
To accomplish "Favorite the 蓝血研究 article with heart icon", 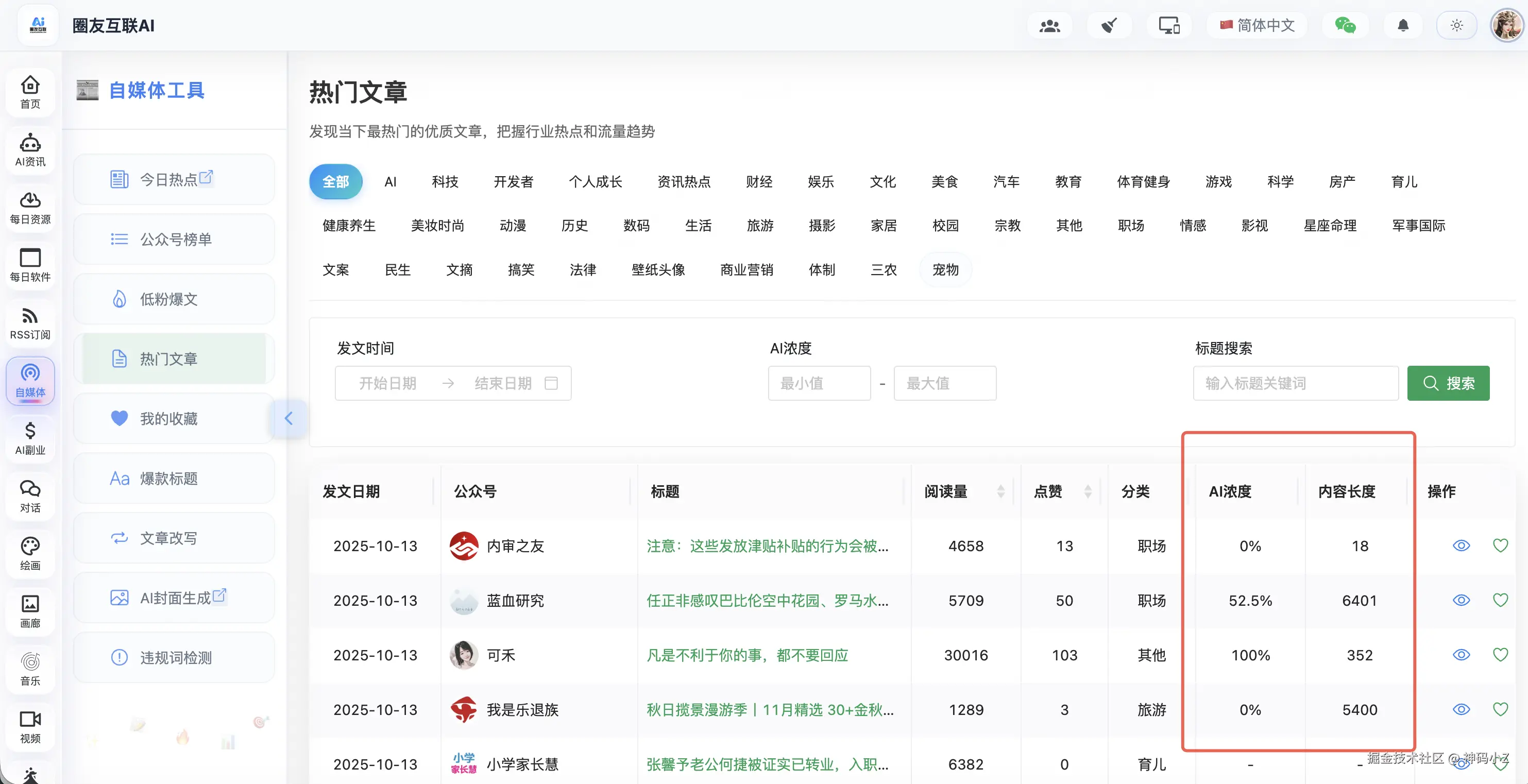I will tap(1500, 600).
